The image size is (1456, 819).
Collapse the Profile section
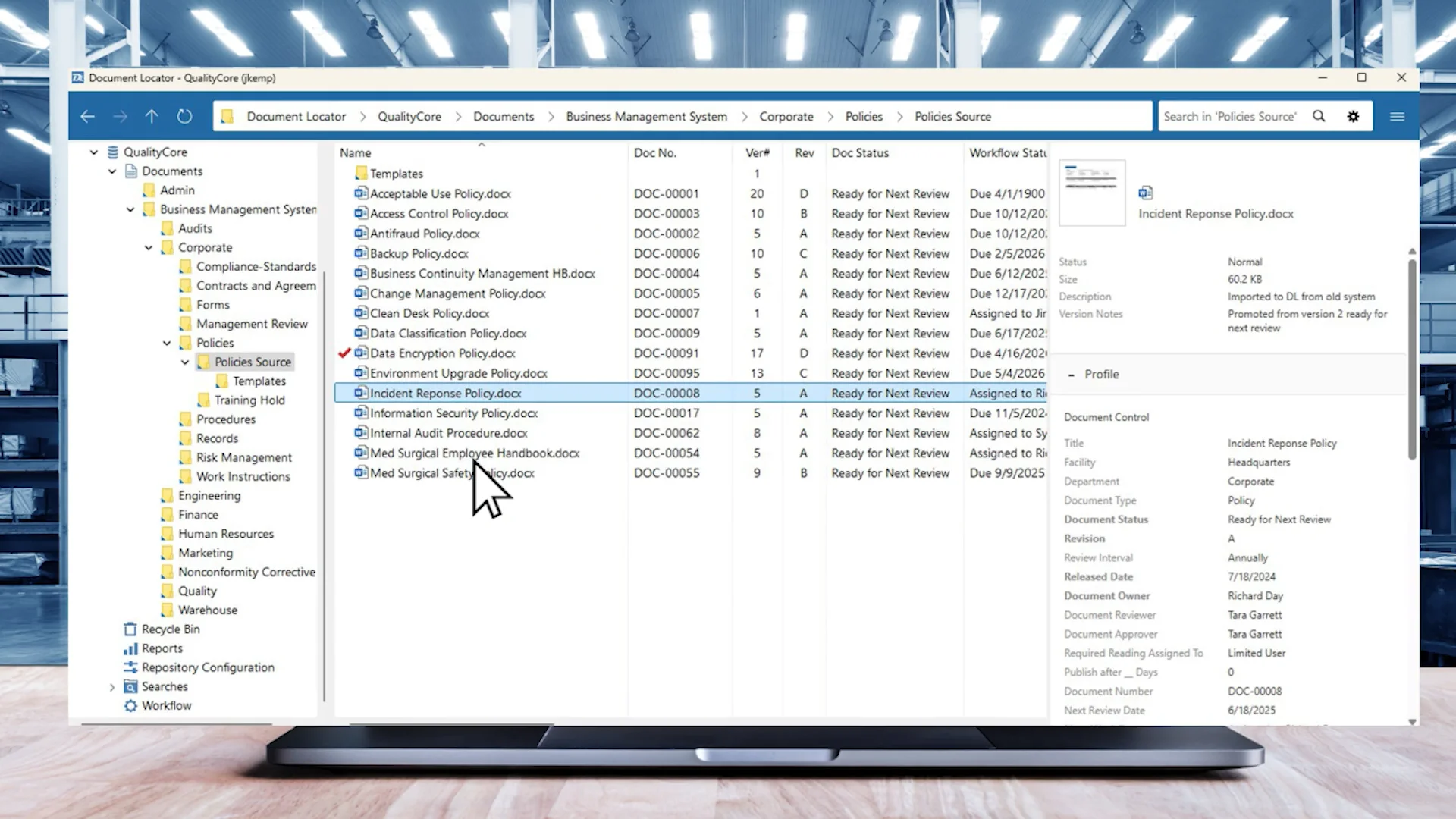(1071, 374)
